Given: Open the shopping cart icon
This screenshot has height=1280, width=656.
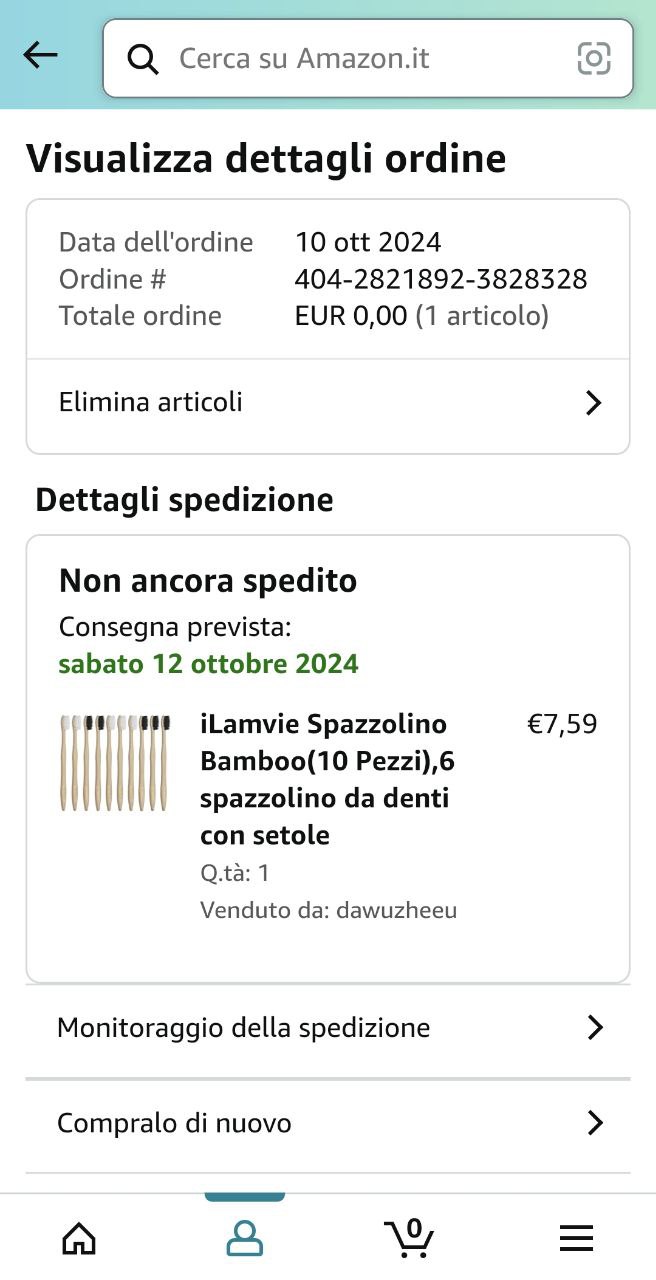Looking at the screenshot, I should [x=410, y=1238].
